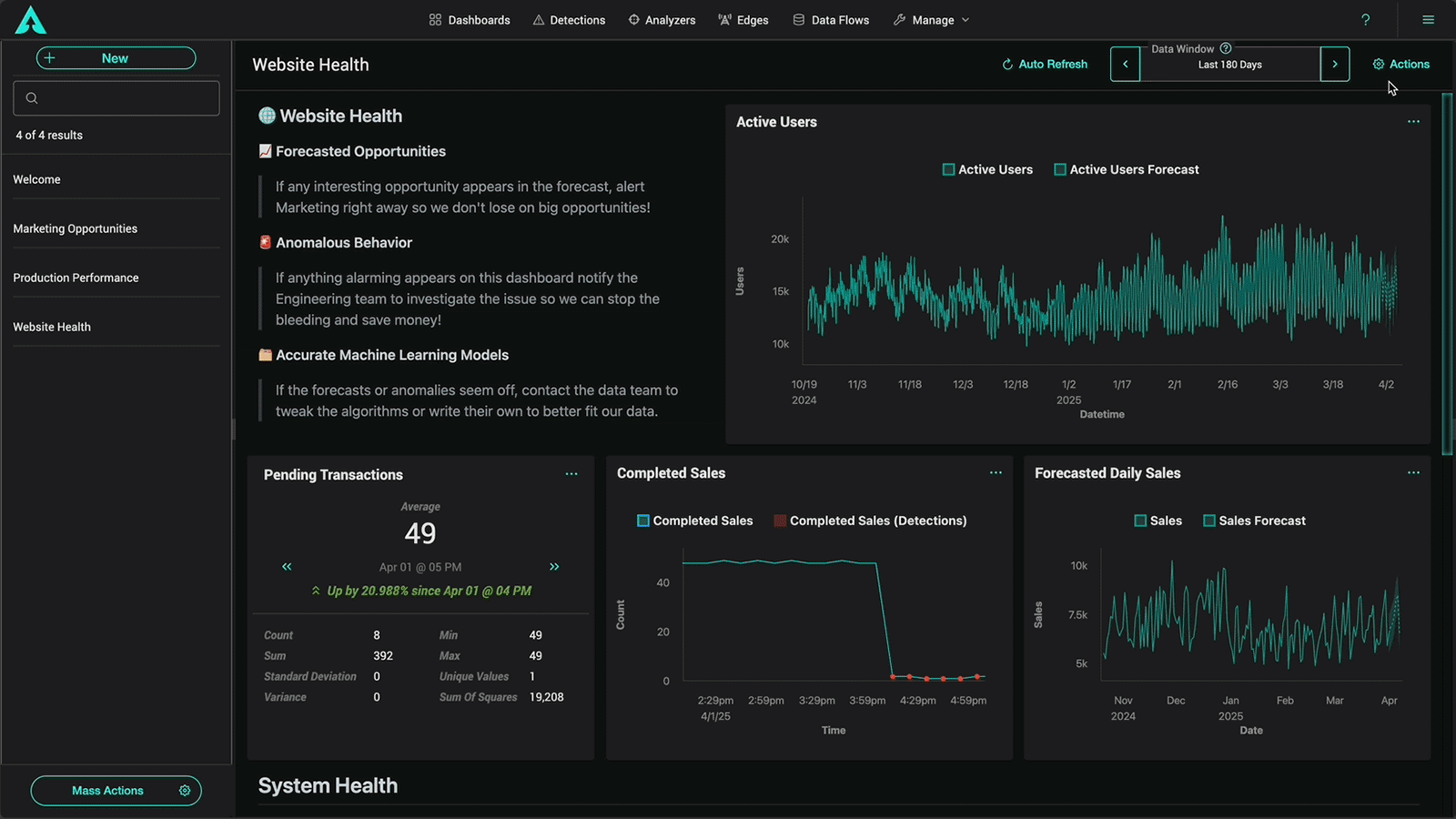Open Active Users panel options menu
The image size is (1456, 819).
[x=1413, y=122]
